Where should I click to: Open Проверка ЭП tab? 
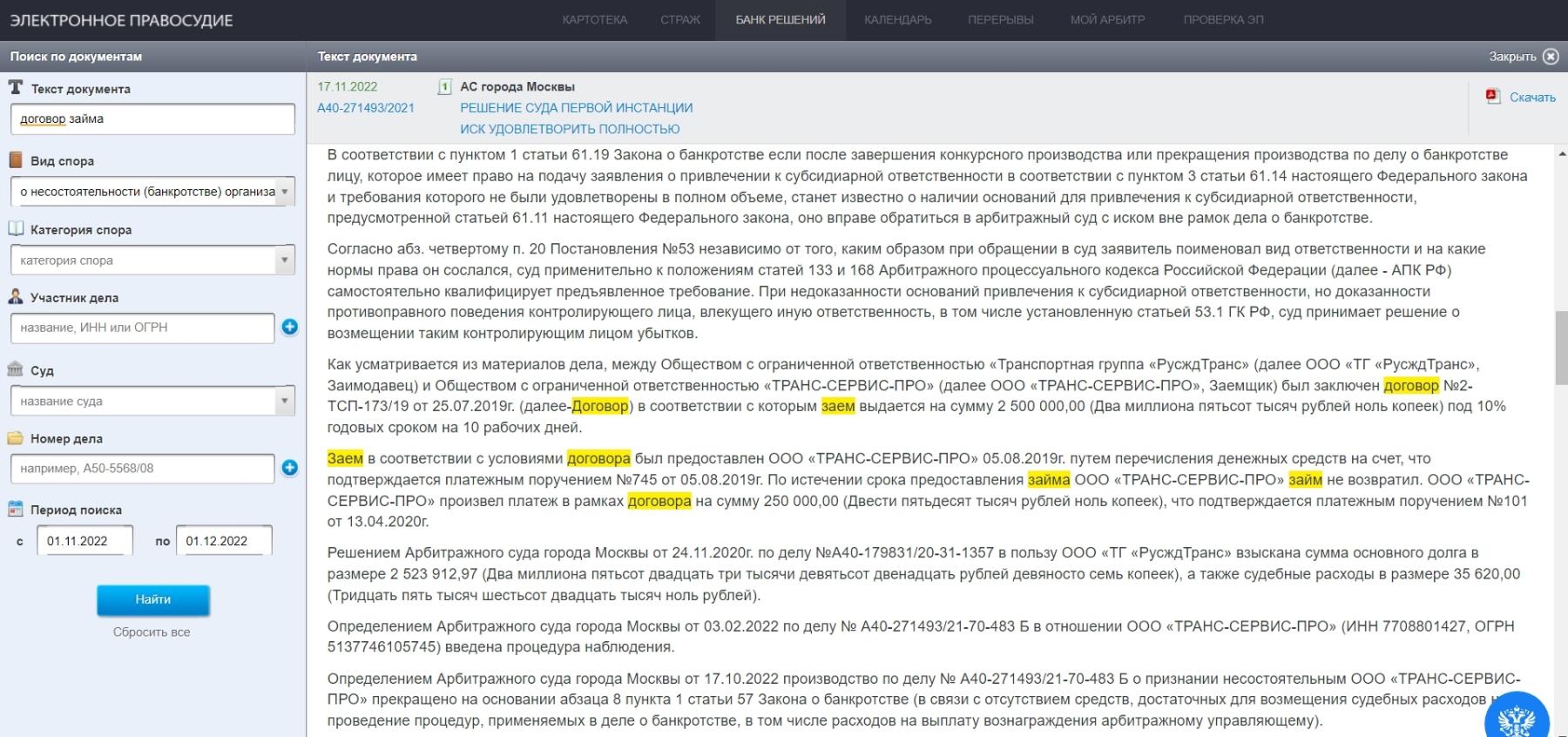1223,19
